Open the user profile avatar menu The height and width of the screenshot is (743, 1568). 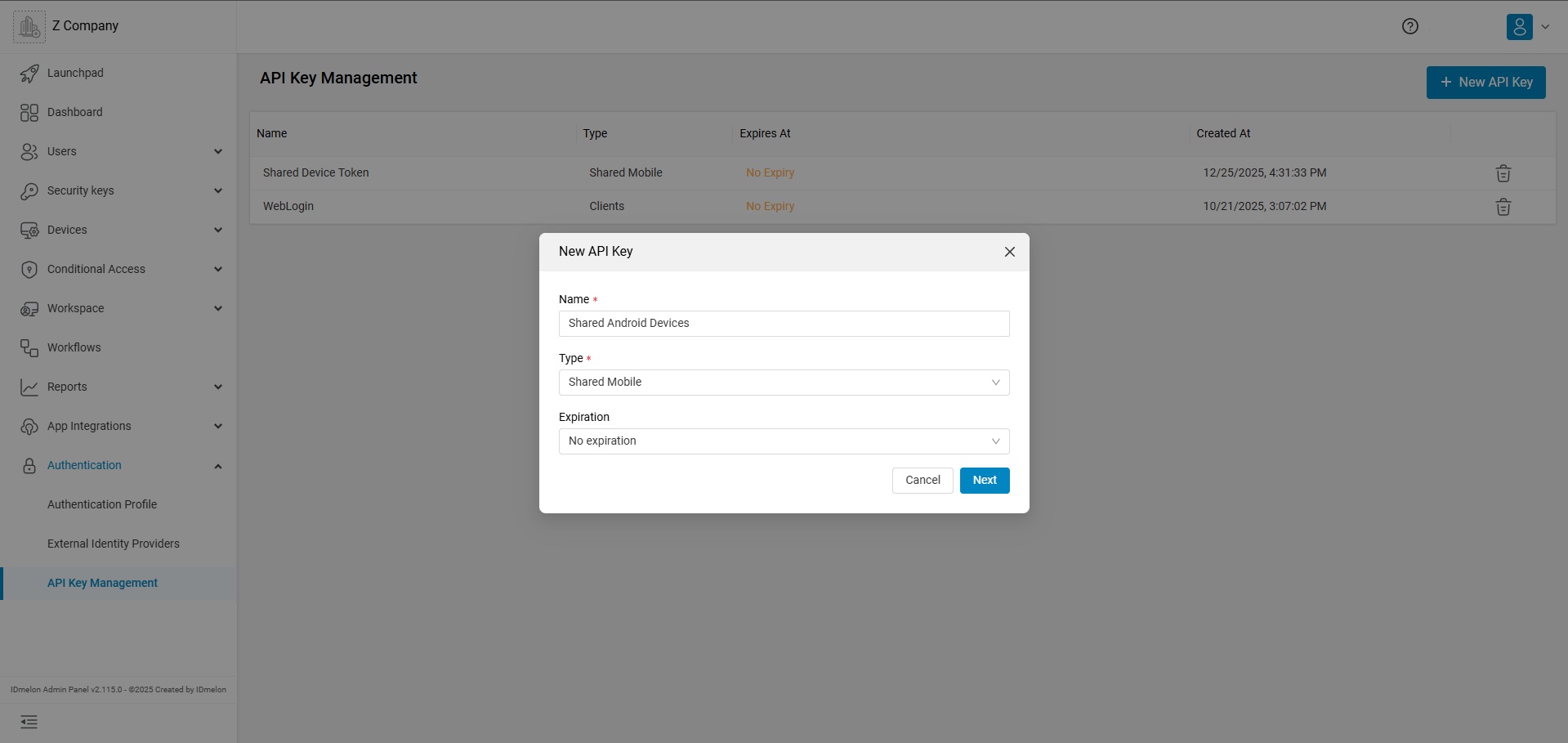(1520, 26)
